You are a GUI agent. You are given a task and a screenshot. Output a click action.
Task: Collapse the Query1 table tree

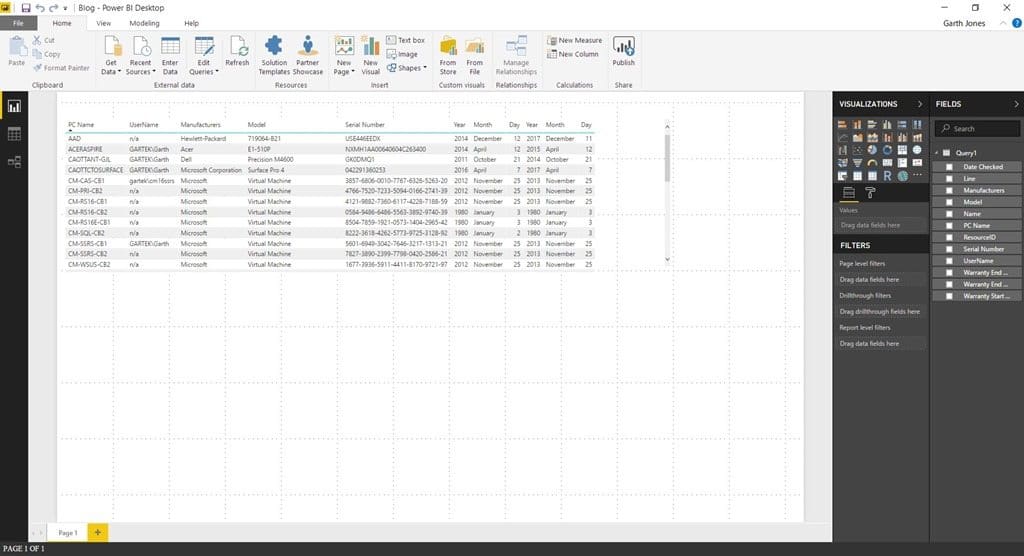[x=937, y=153]
